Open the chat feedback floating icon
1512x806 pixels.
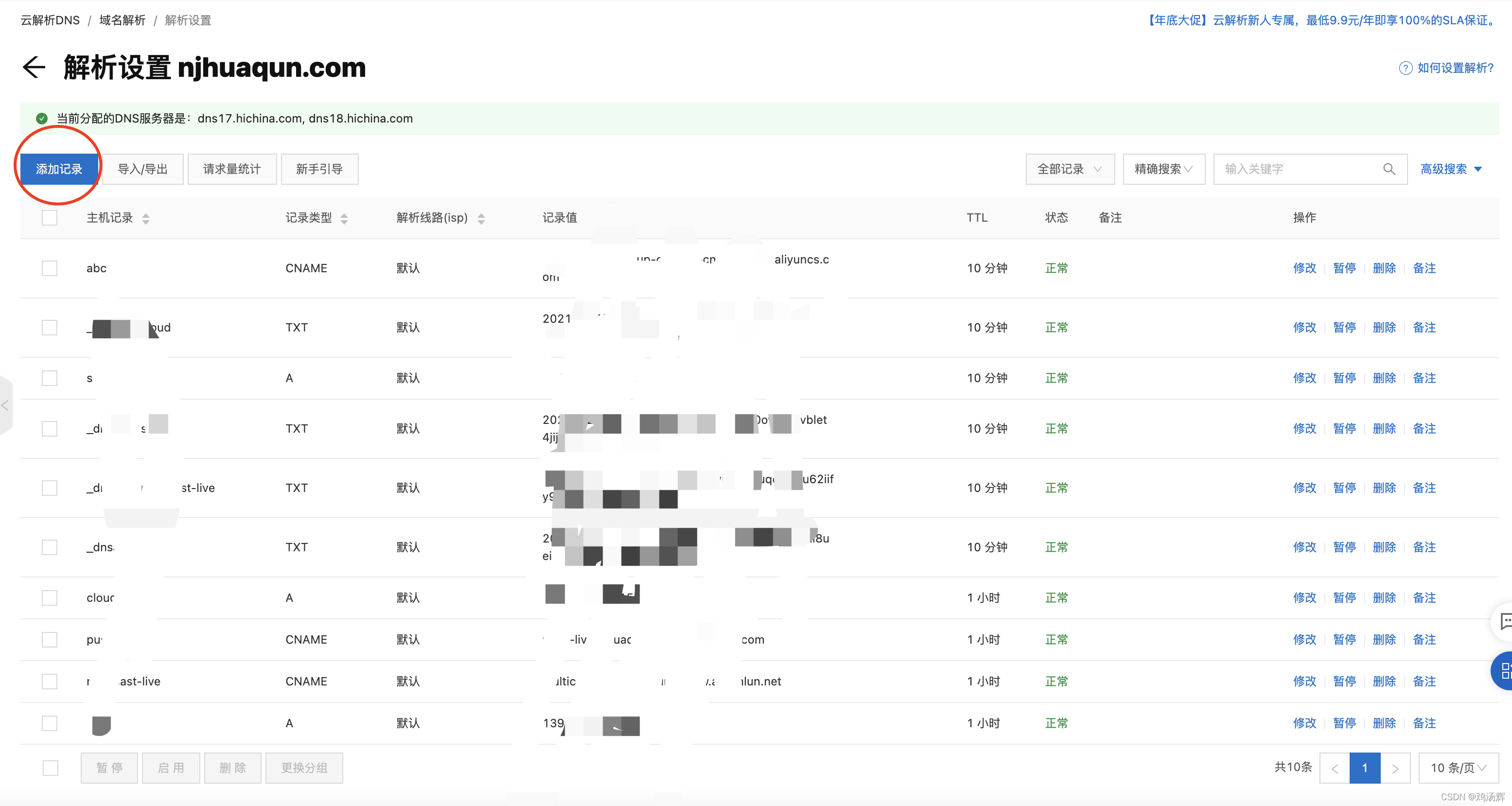[x=1505, y=621]
